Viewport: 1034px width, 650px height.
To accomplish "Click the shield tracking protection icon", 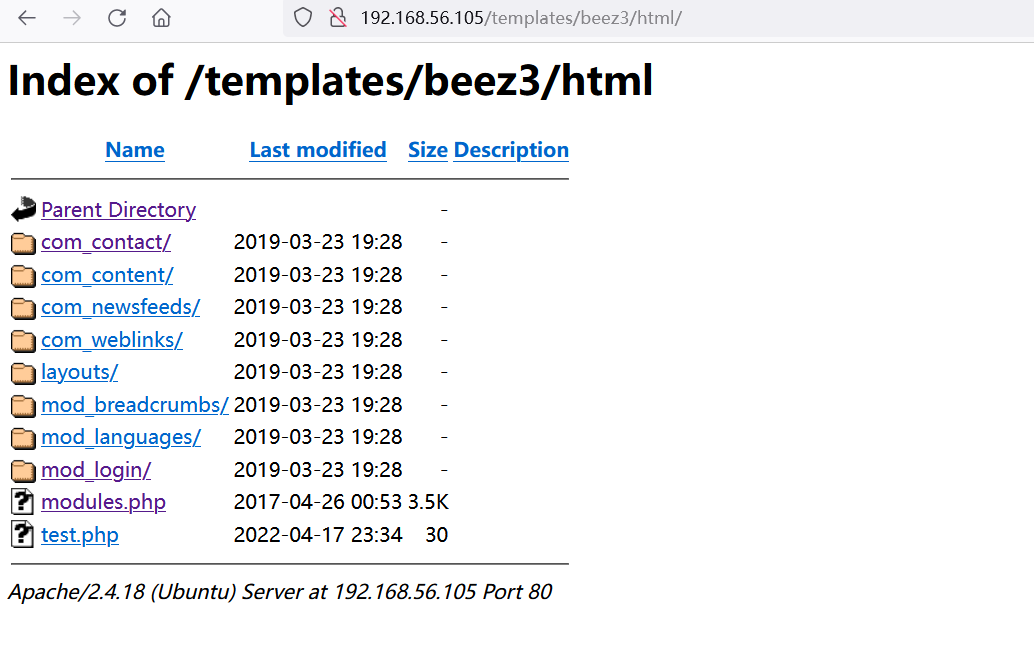I will (x=304, y=18).
